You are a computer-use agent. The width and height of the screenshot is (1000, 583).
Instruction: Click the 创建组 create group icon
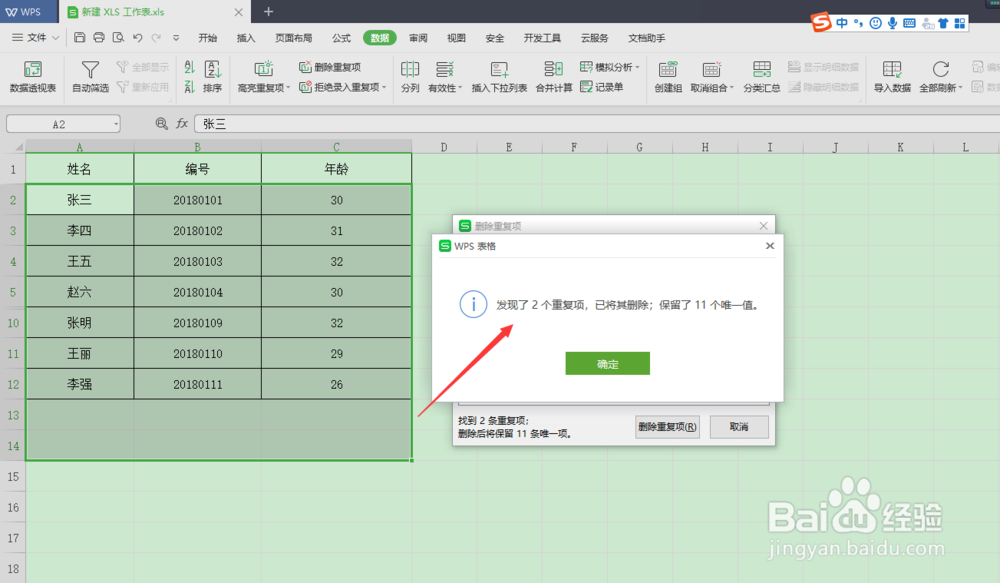coord(667,78)
